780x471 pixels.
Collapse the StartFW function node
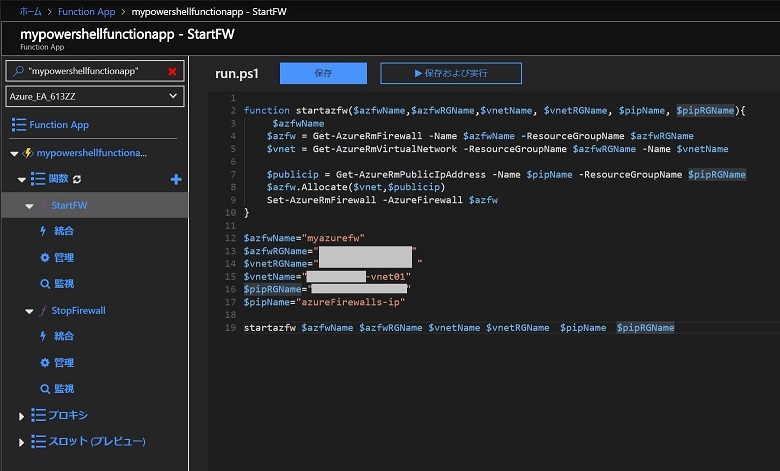pos(30,205)
